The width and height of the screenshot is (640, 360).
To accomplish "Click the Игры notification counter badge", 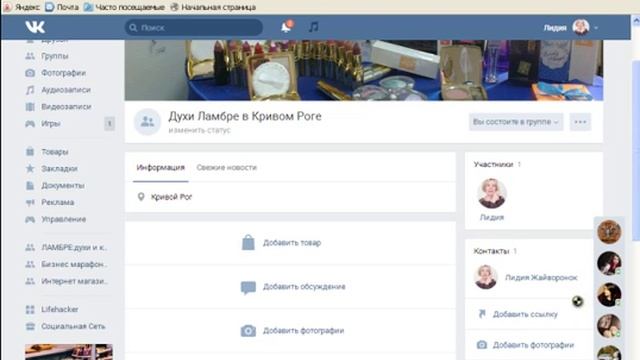I will [109, 123].
